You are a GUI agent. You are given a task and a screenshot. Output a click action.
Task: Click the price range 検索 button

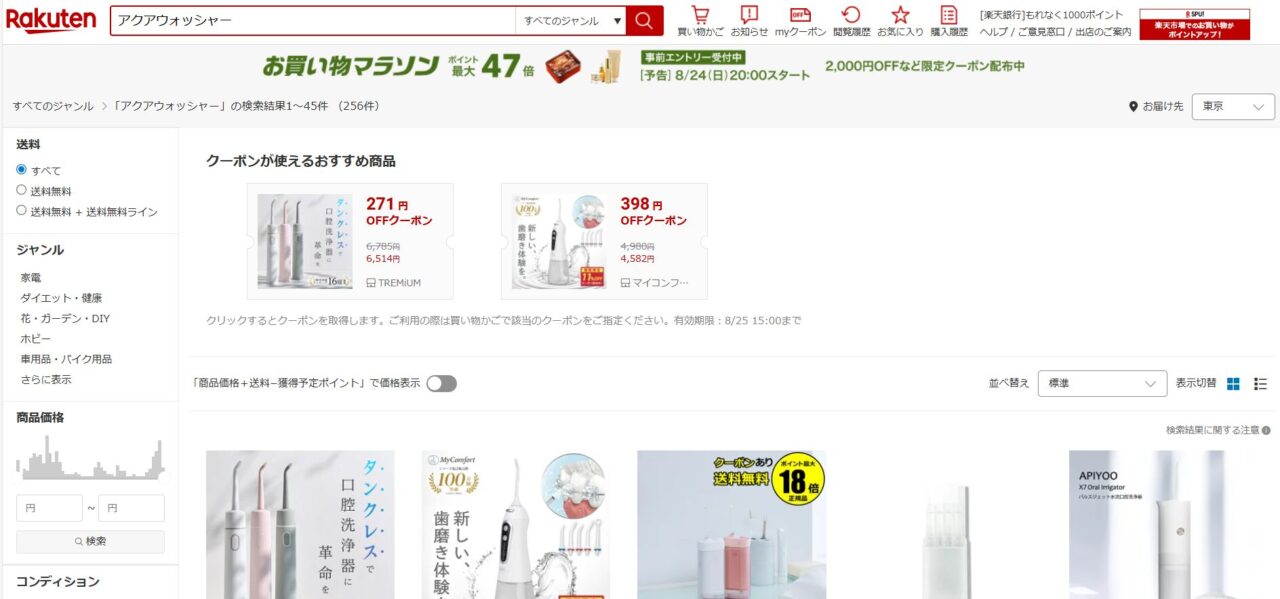(x=90, y=541)
